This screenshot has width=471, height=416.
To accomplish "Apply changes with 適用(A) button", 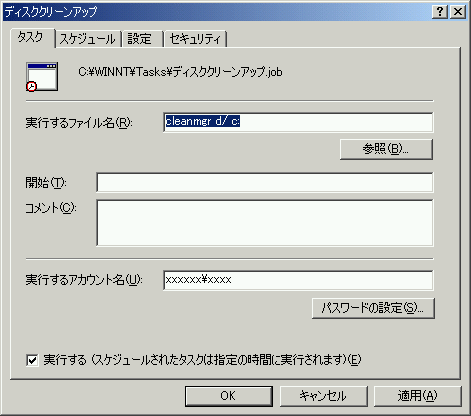I will pyautogui.click(x=417, y=396).
